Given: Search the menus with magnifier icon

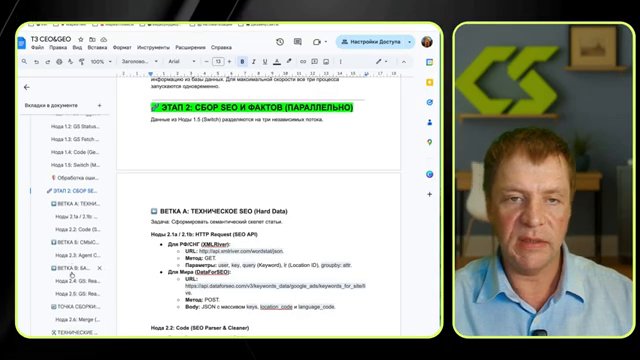Looking at the screenshot, I should coord(24,62).
